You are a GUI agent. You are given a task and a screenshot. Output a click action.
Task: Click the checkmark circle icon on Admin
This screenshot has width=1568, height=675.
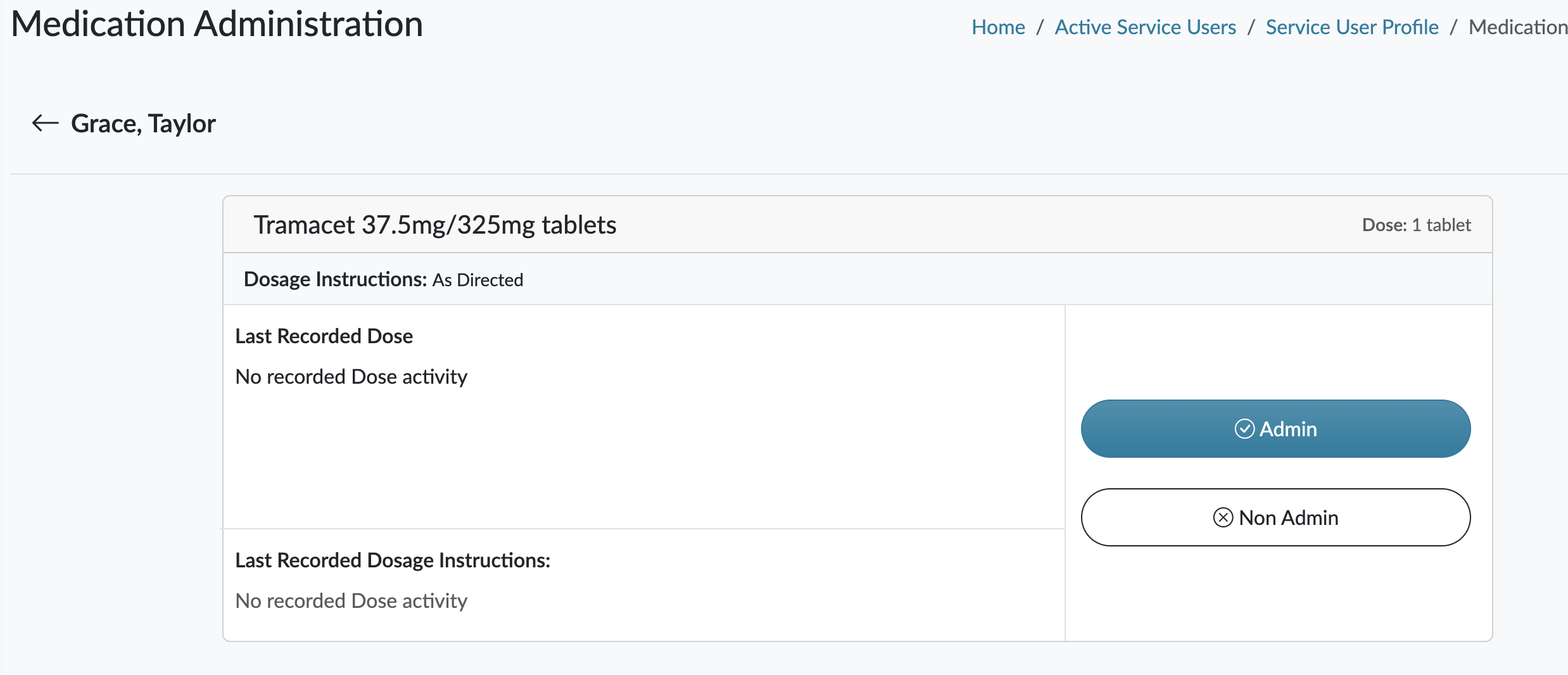pos(1244,429)
